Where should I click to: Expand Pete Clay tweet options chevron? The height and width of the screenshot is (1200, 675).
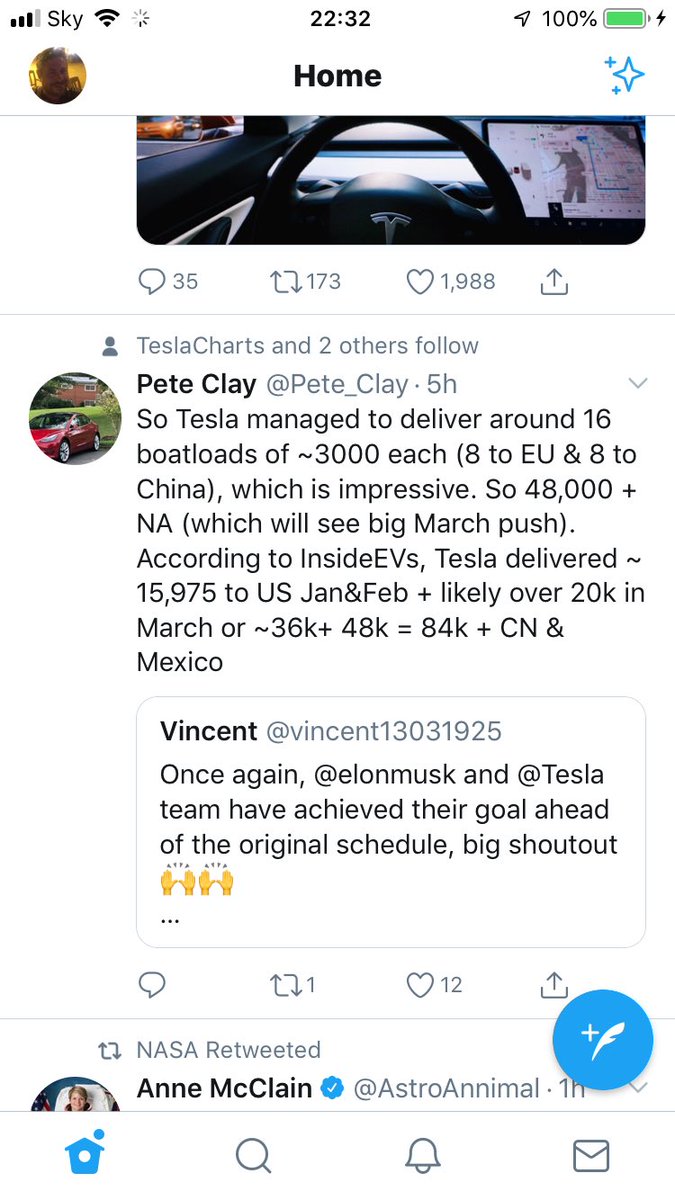[636, 384]
